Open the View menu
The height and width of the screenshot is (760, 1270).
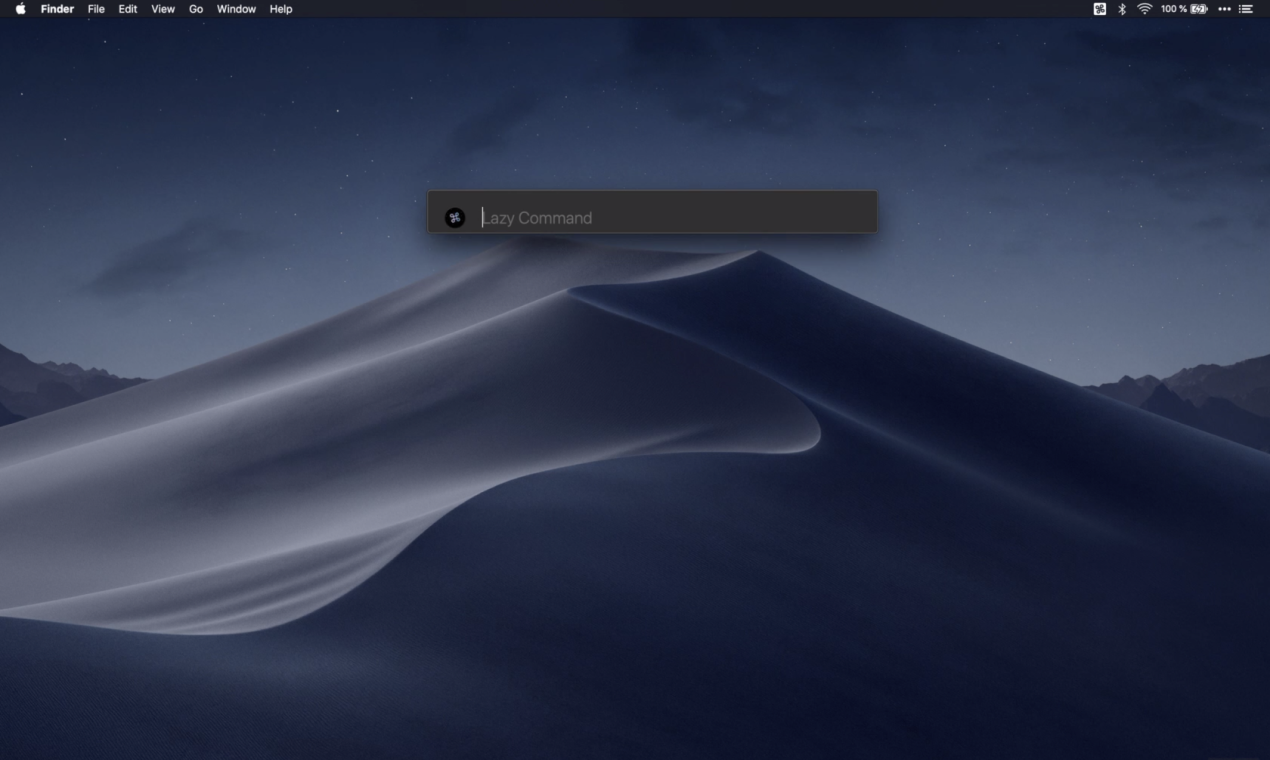[x=163, y=9]
